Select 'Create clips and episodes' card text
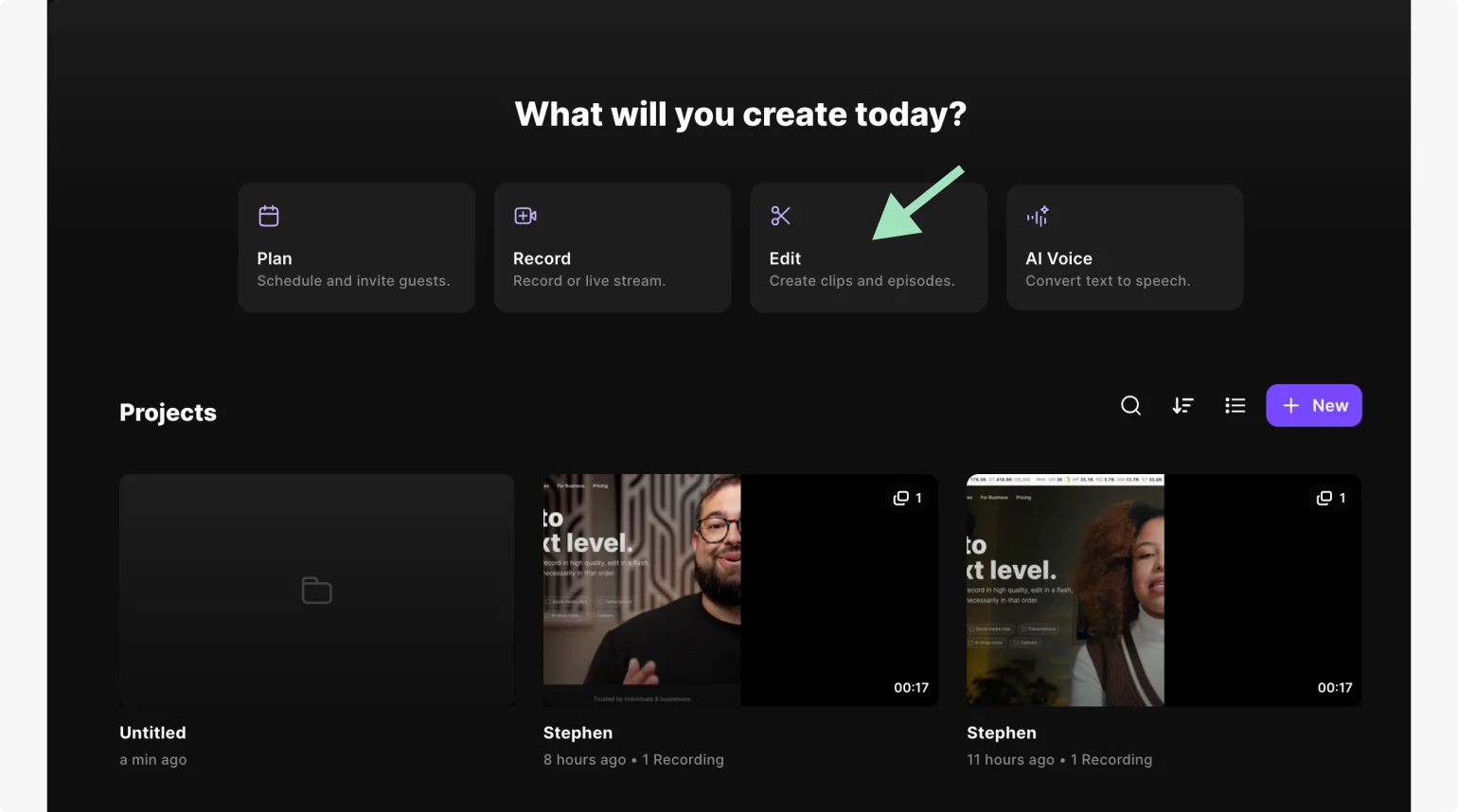Image resolution: width=1458 pixels, height=812 pixels. [862, 281]
